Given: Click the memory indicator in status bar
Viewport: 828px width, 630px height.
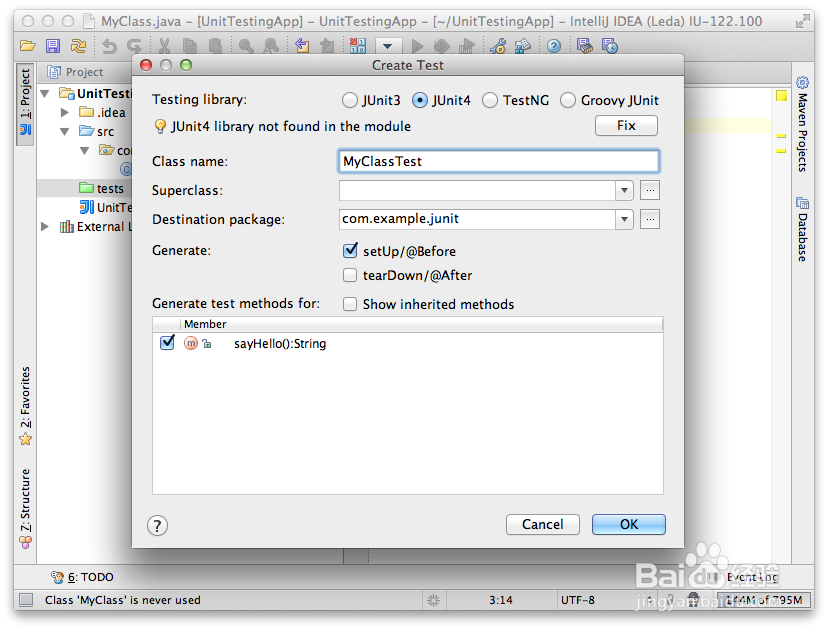Looking at the screenshot, I should (x=763, y=600).
